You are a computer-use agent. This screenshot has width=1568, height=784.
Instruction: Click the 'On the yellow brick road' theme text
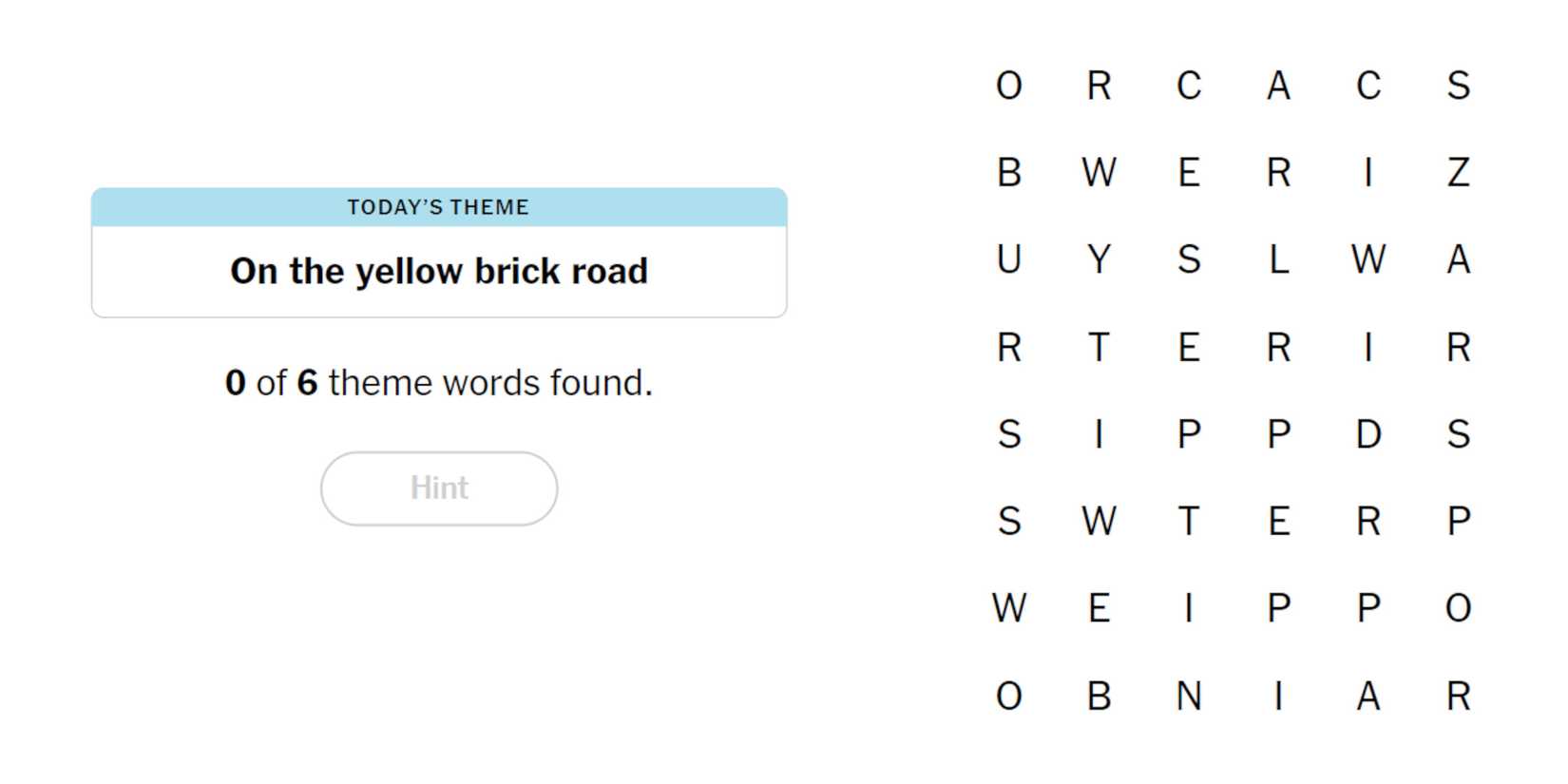tap(438, 271)
